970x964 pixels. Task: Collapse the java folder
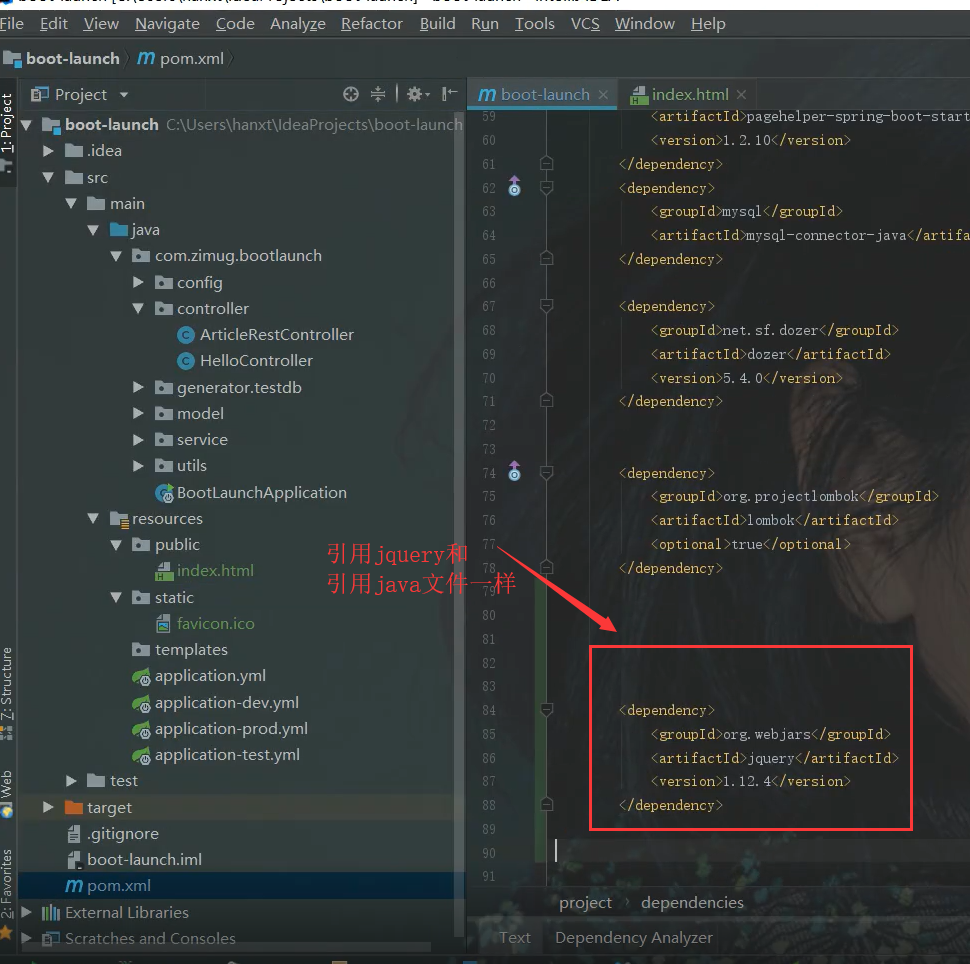[93, 230]
